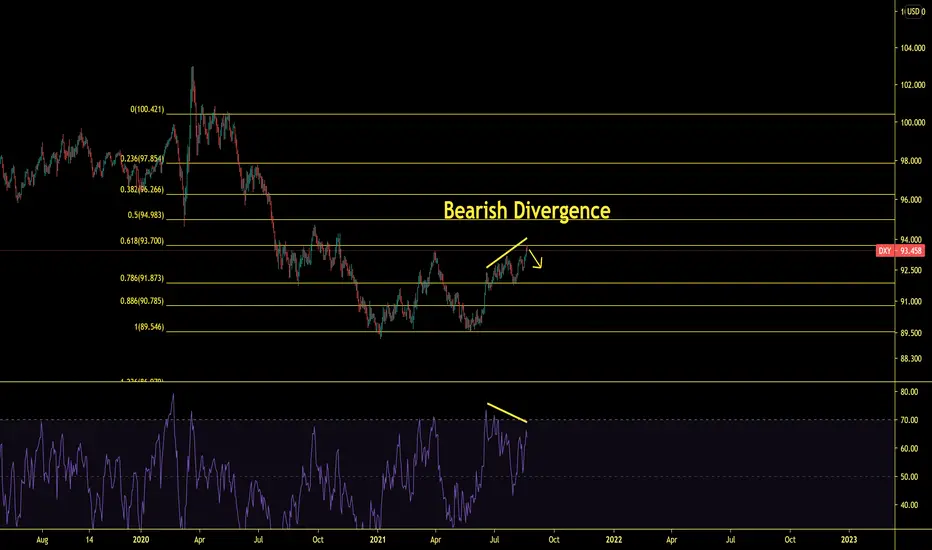
Task: Select the 0.382(96.266) Fibonacci level label
Action: pyautogui.click(x=142, y=190)
